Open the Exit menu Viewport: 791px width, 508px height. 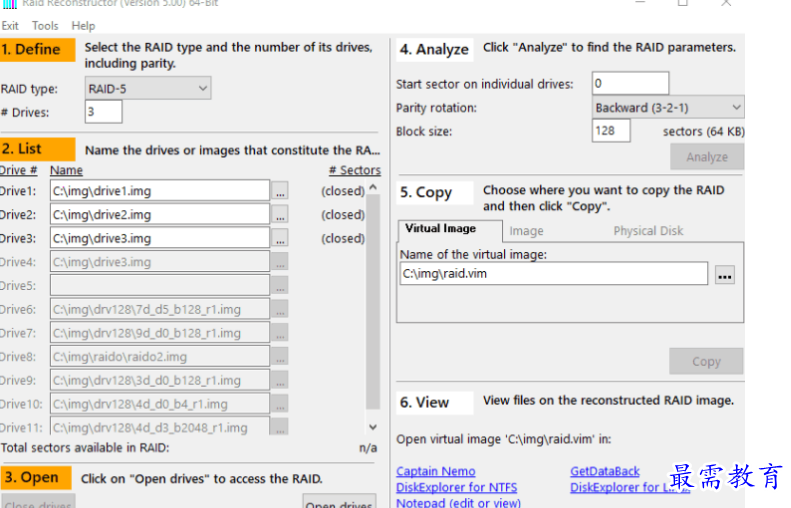tap(10, 26)
